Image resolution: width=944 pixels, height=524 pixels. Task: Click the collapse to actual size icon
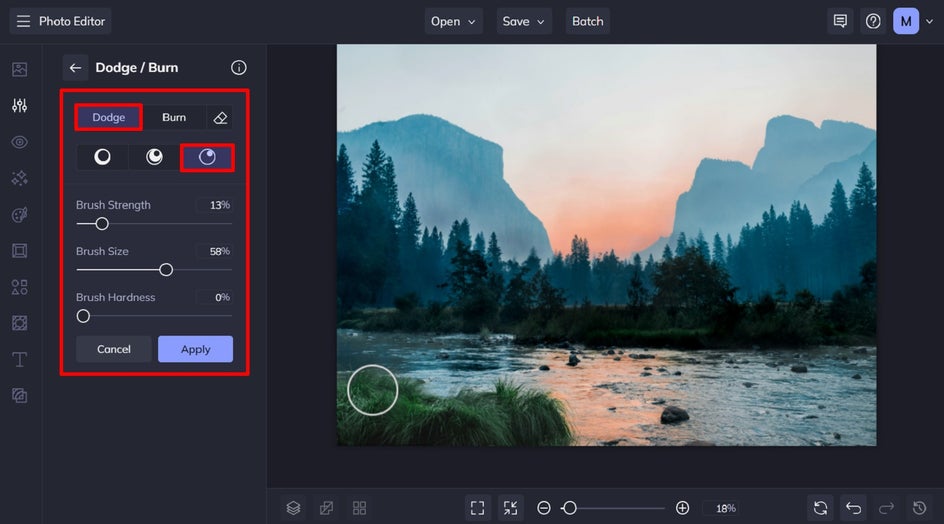[511, 508]
